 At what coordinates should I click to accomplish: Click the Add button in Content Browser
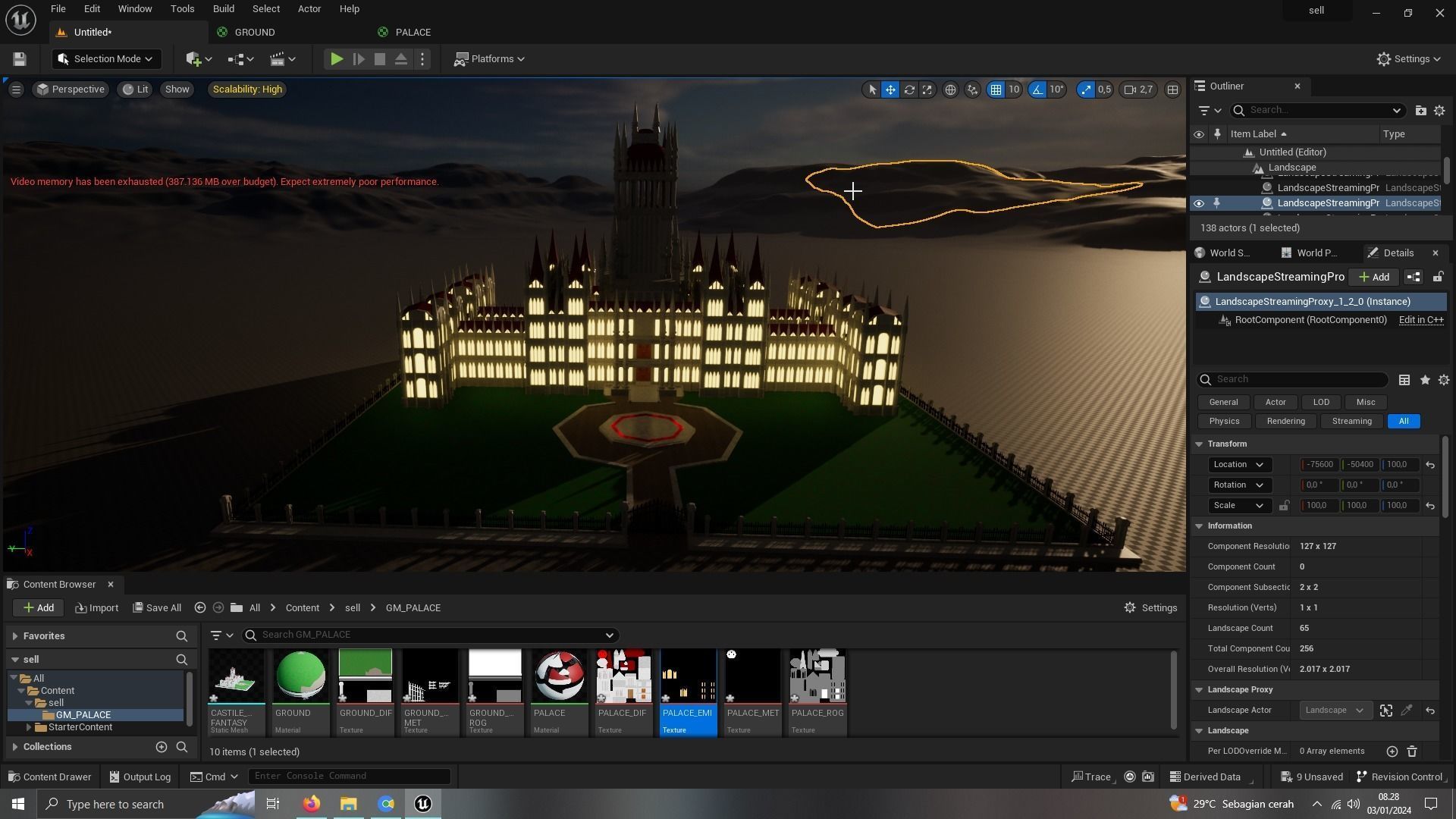(39, 608)
